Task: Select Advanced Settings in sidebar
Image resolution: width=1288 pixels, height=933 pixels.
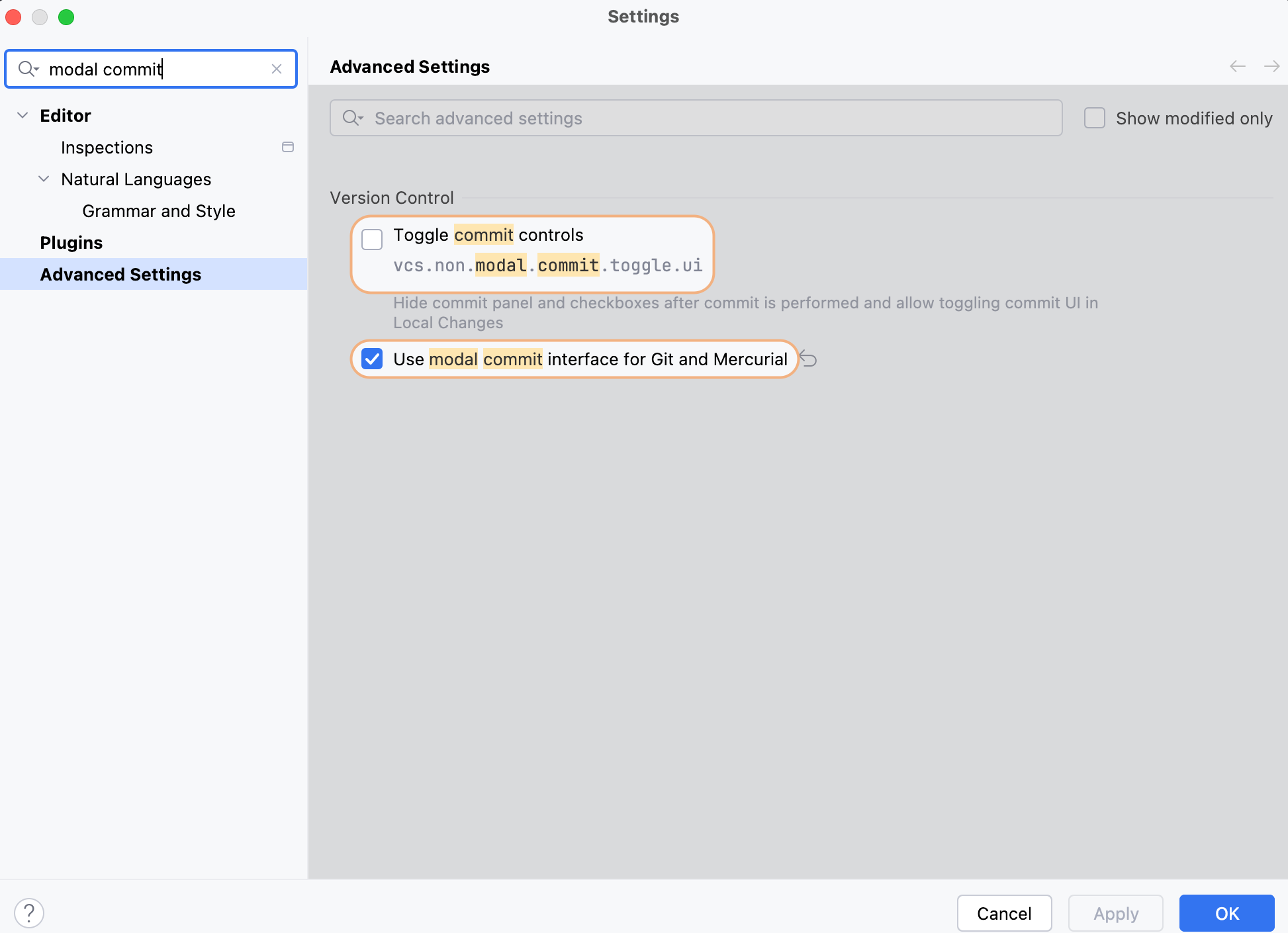Action: 120,275
